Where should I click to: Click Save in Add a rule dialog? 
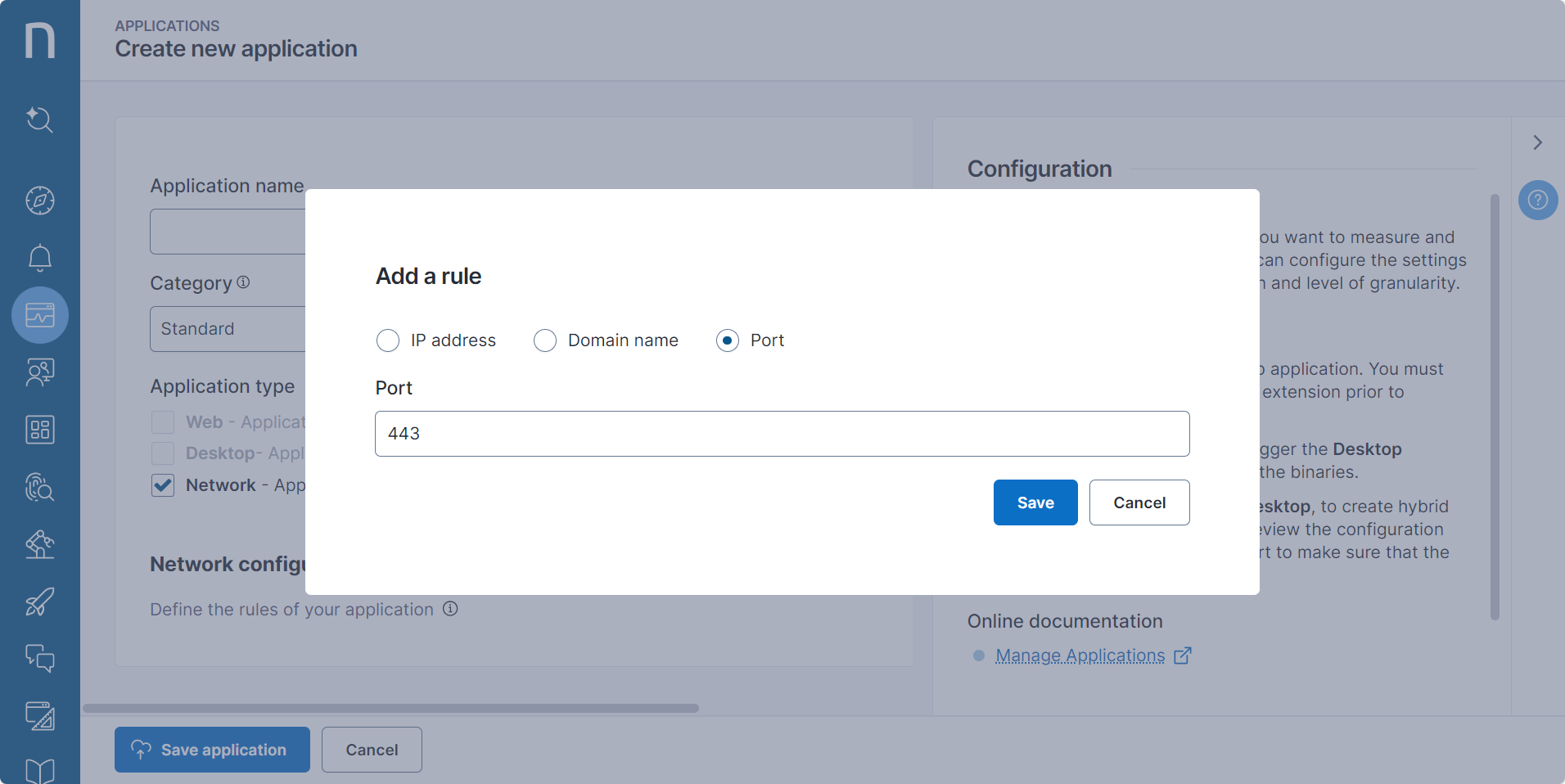pyautogui.click(x=1035, y=502)
